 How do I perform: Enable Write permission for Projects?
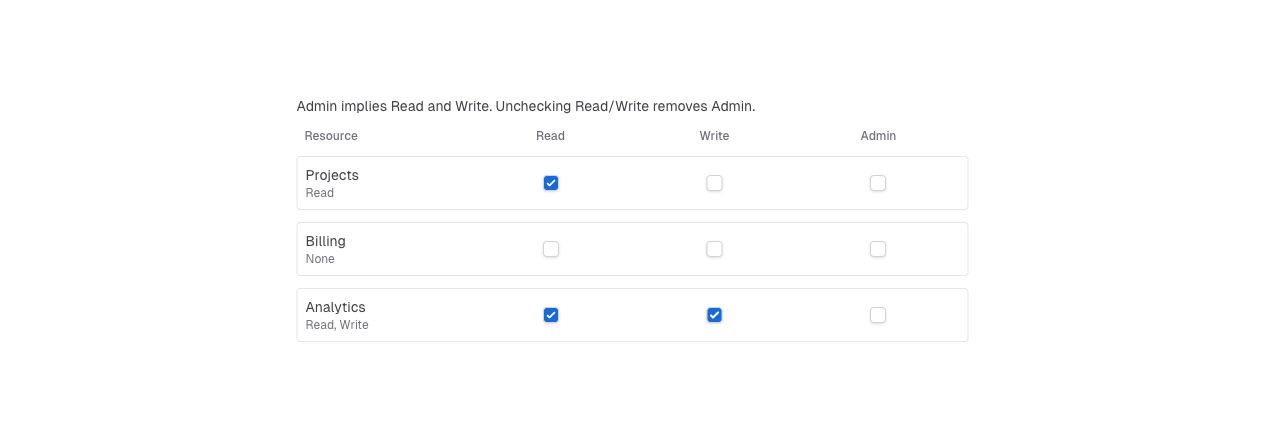point(714,183)
